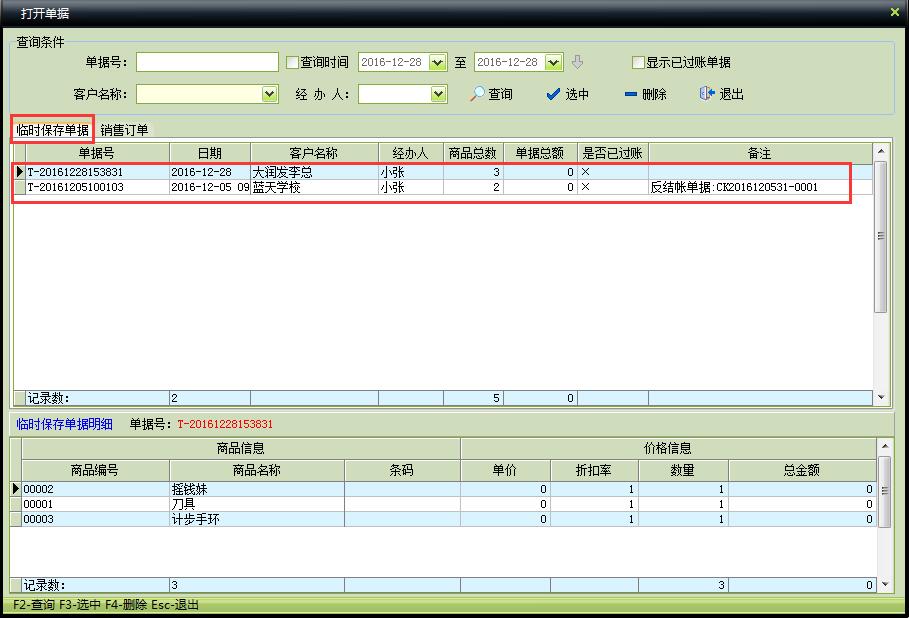Open the start date dropdown
The width and height of the screenshot is (909, 618).
point(438,62)
